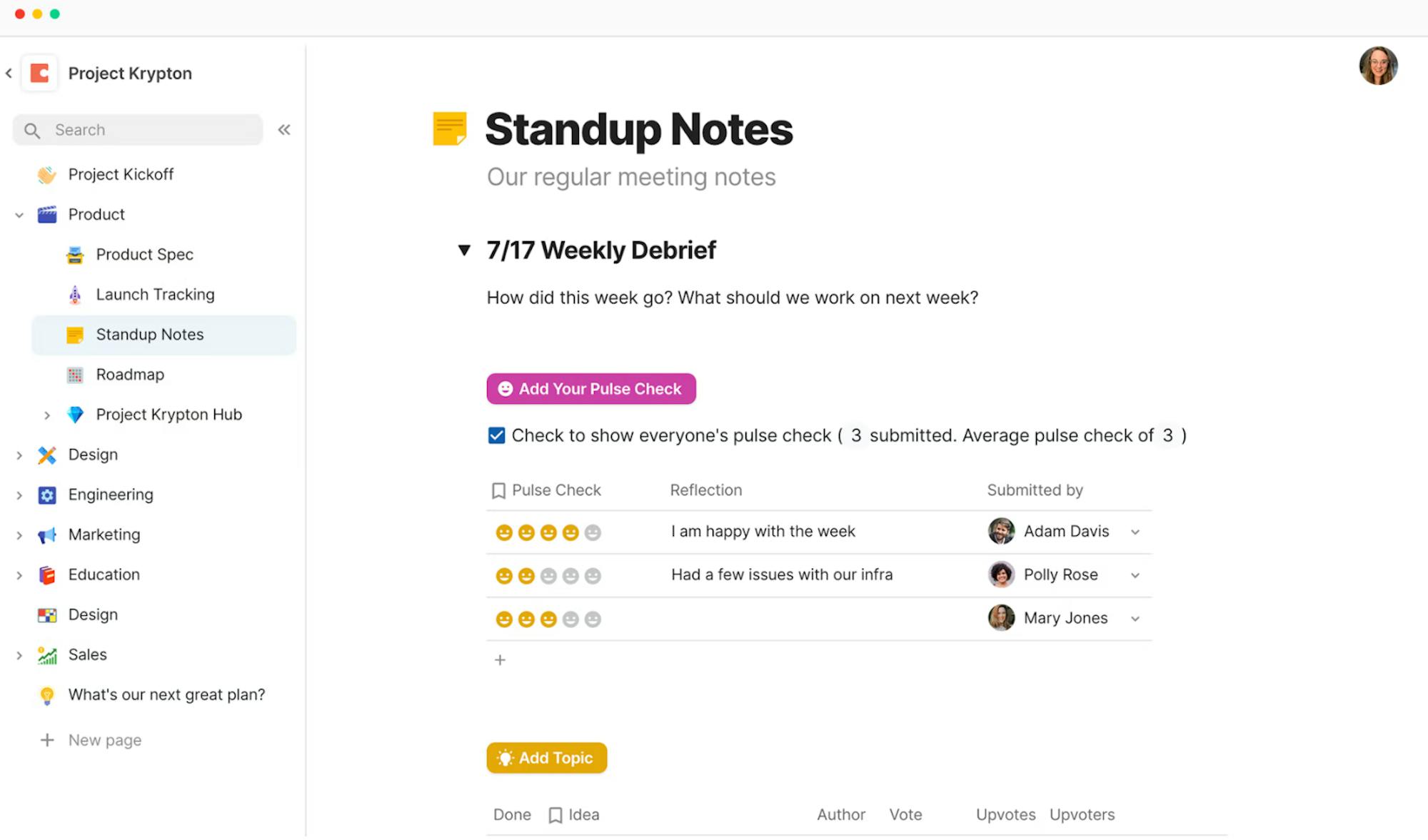Screen dimensions: 1428x840
Task: Open the user profile avatar
Action: coord(1378,66)
